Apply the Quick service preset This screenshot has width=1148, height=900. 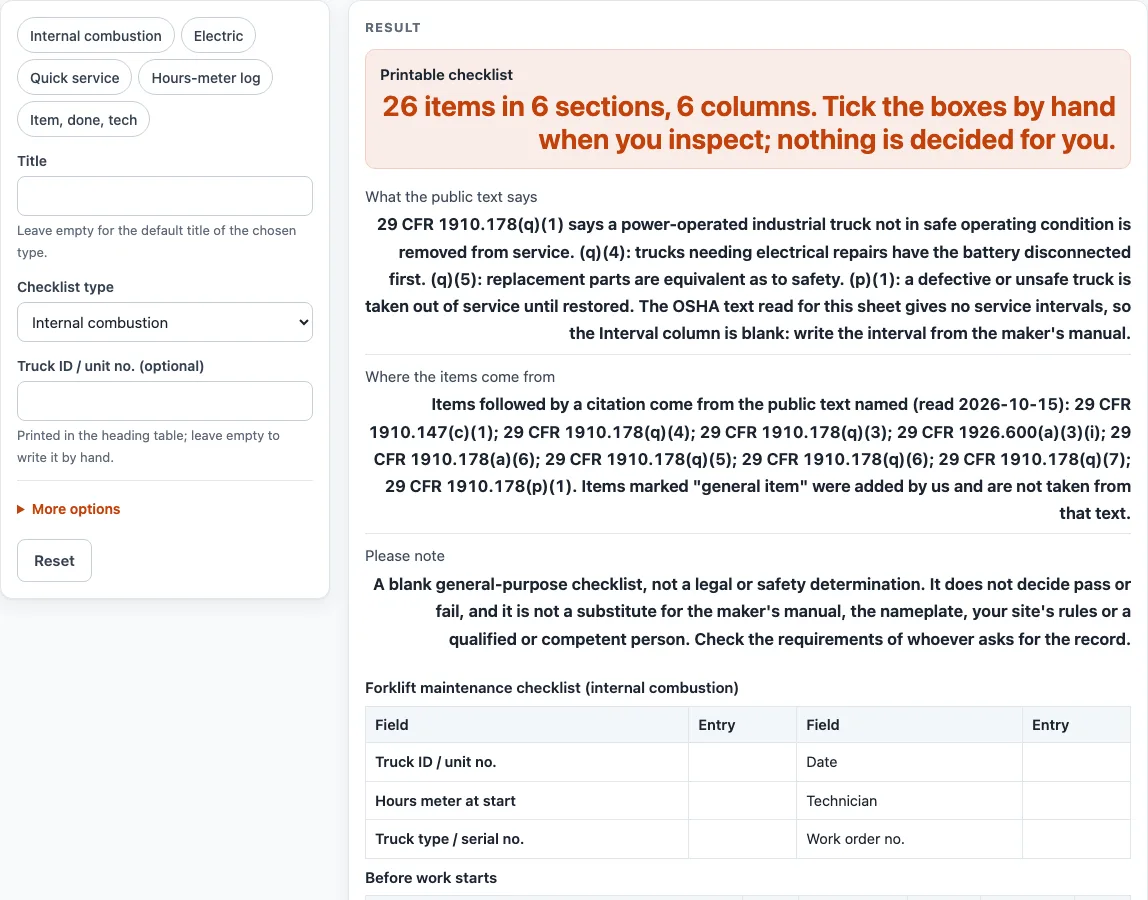point(75,78)
